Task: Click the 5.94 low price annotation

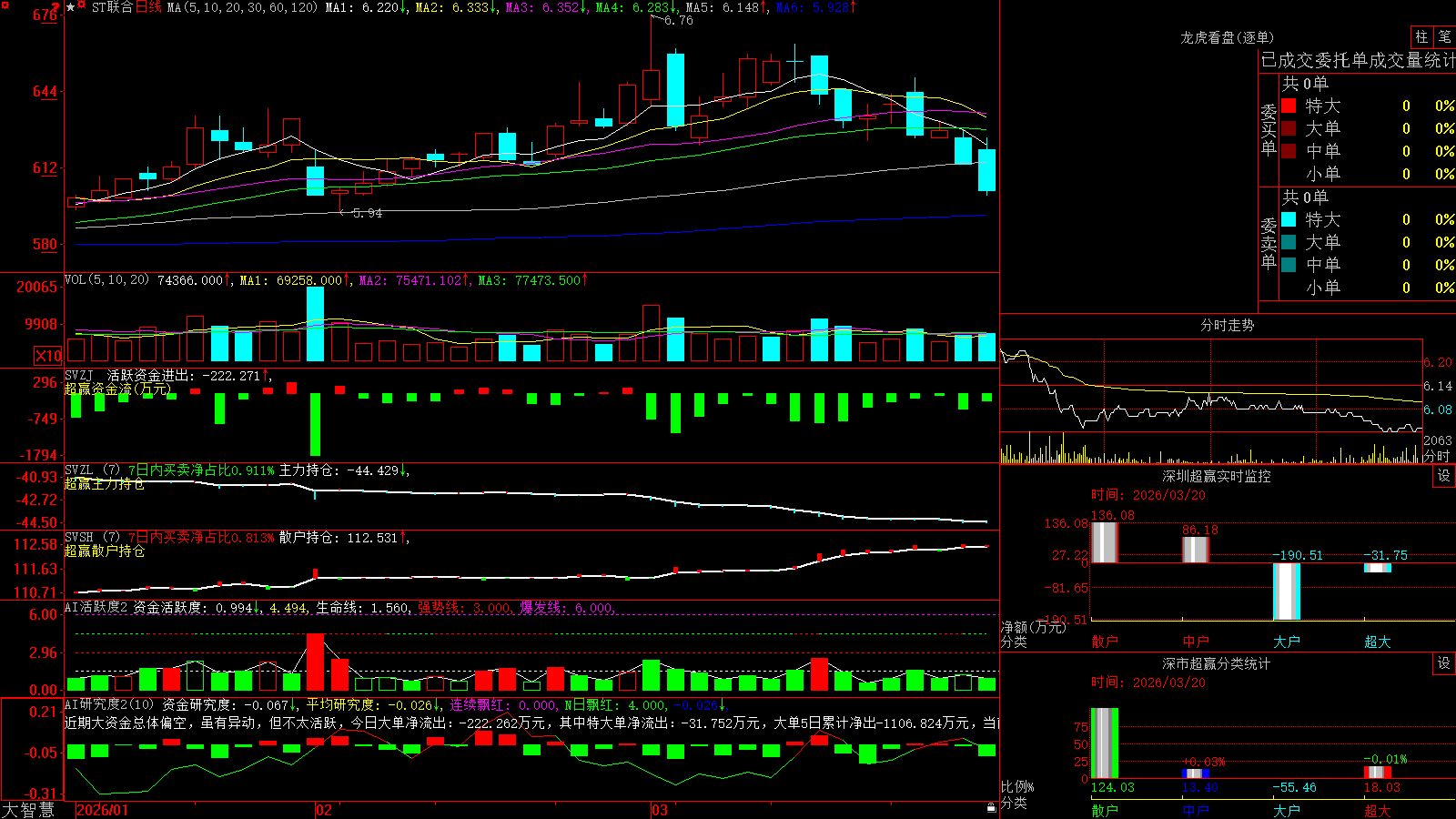Action: (x=368, y=213)
